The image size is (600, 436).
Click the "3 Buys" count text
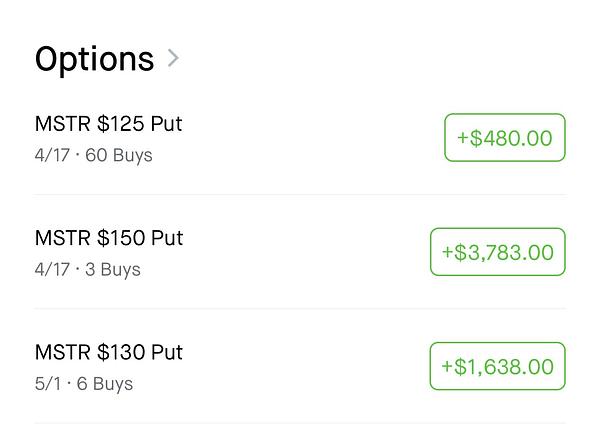113,269
